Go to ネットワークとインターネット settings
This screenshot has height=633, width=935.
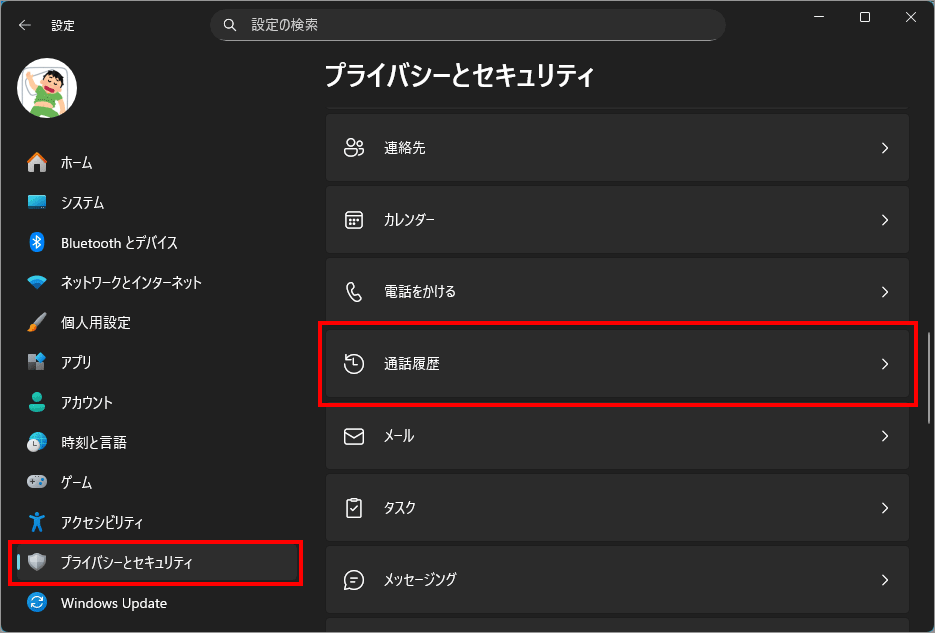[130, 282]
